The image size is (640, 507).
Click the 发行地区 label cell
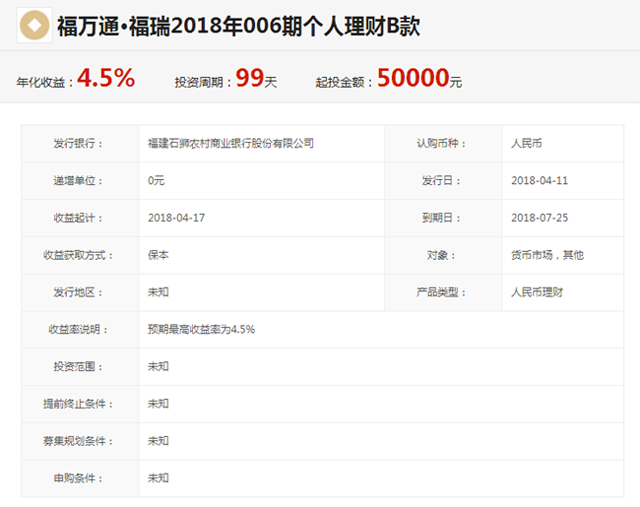click(80, 292)
